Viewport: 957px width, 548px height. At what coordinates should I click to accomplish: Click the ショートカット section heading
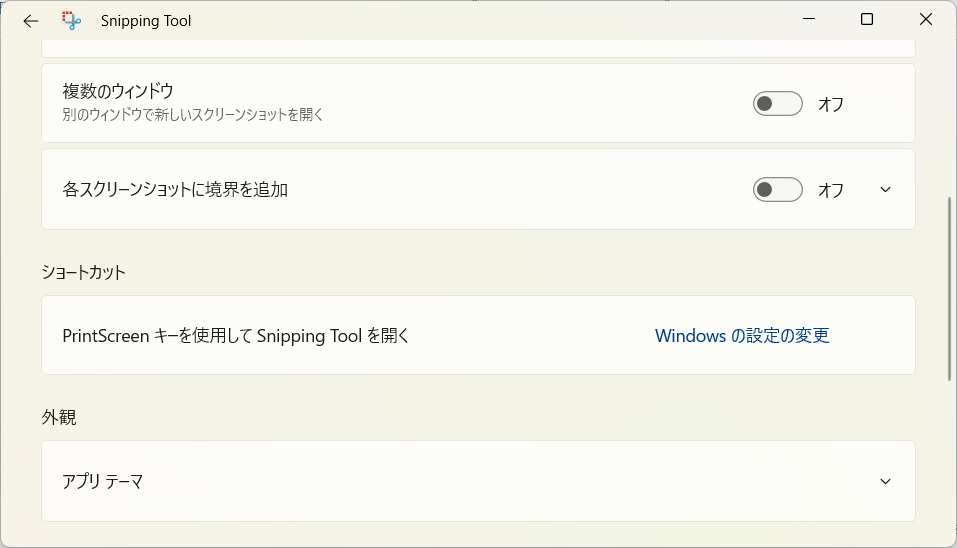click(x=84, y=272)
